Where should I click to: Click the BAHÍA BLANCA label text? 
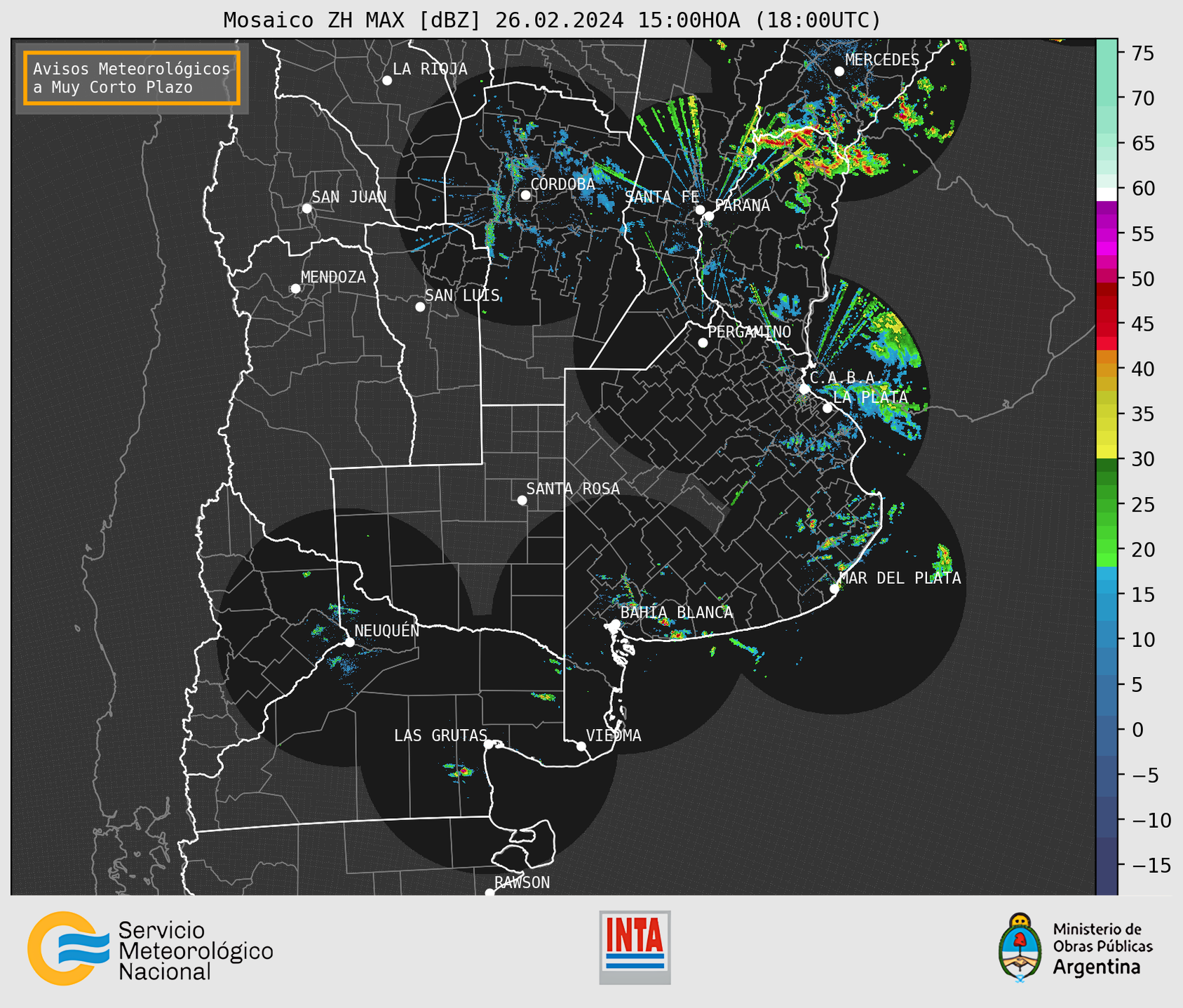point(677,613)
